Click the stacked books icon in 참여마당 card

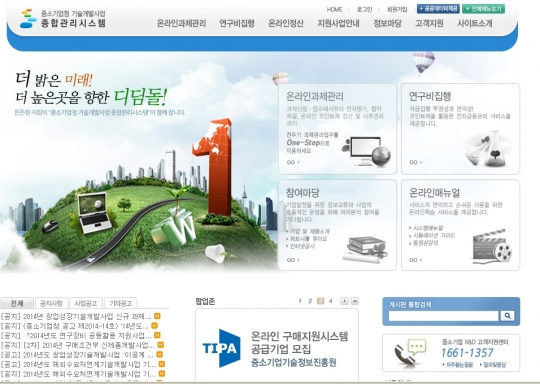(x=366, y=249)
